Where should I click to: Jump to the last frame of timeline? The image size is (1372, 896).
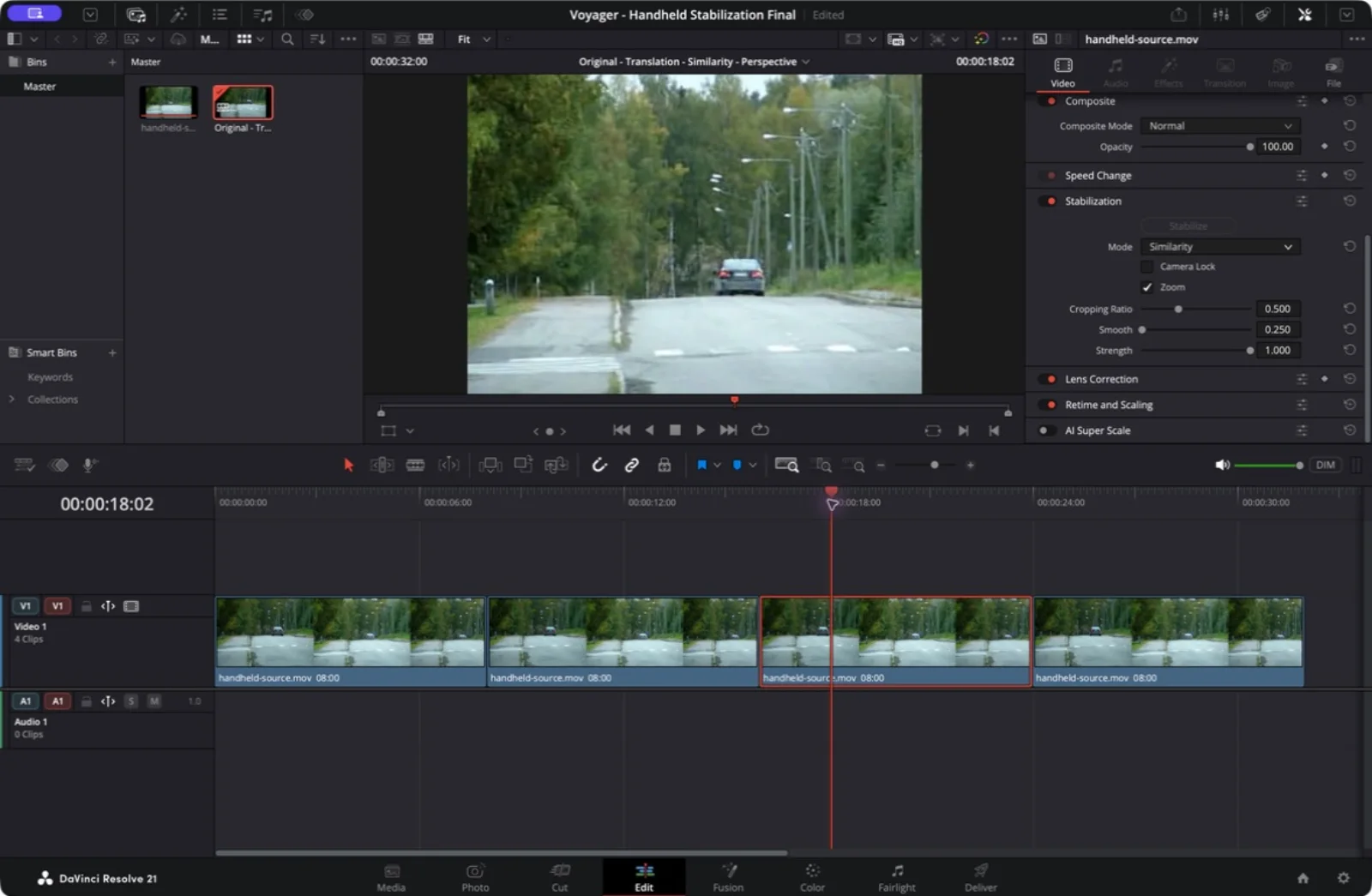[728, 430]
